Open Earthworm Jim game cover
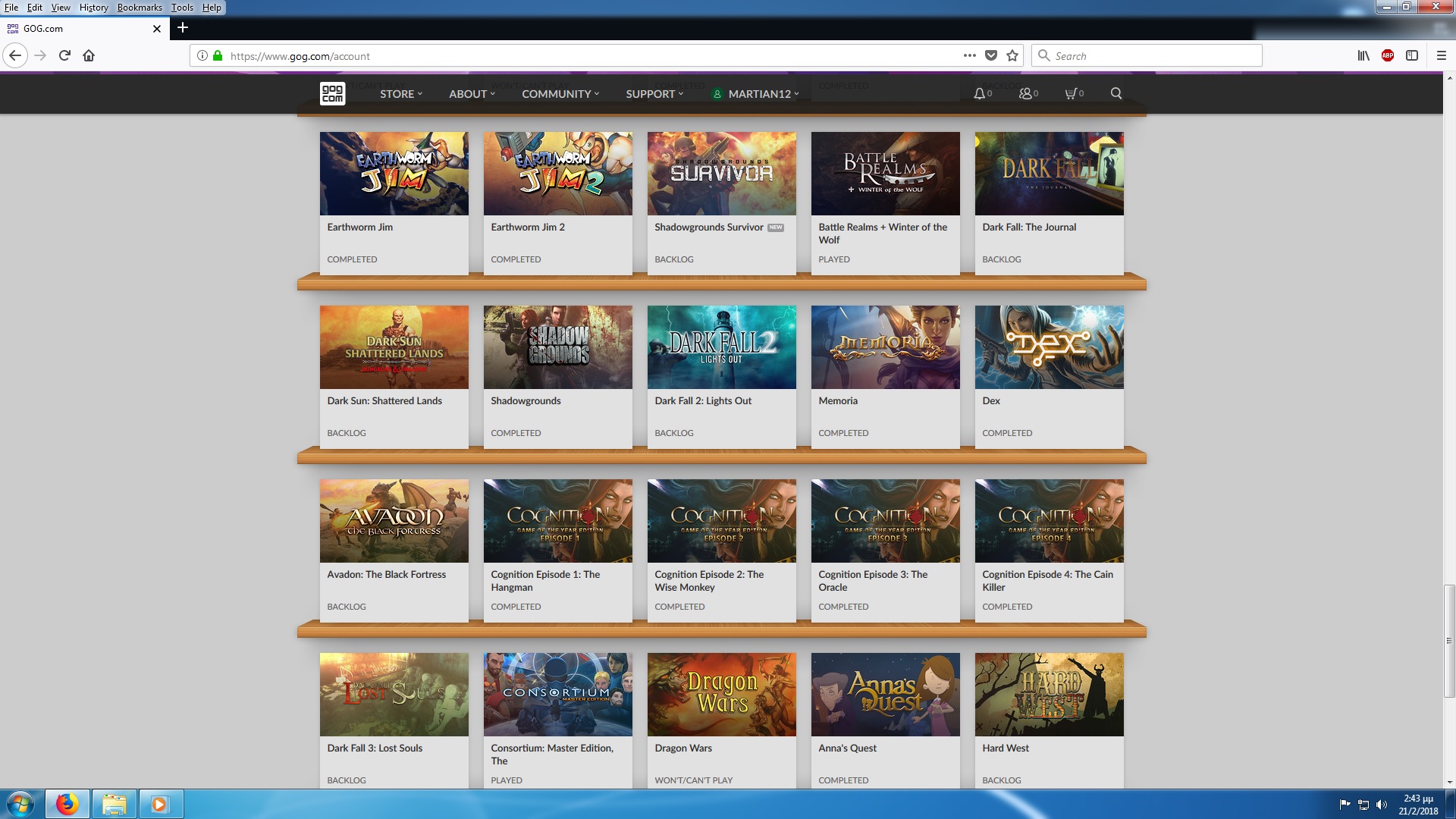1456x819 pixels. point(394,174)
